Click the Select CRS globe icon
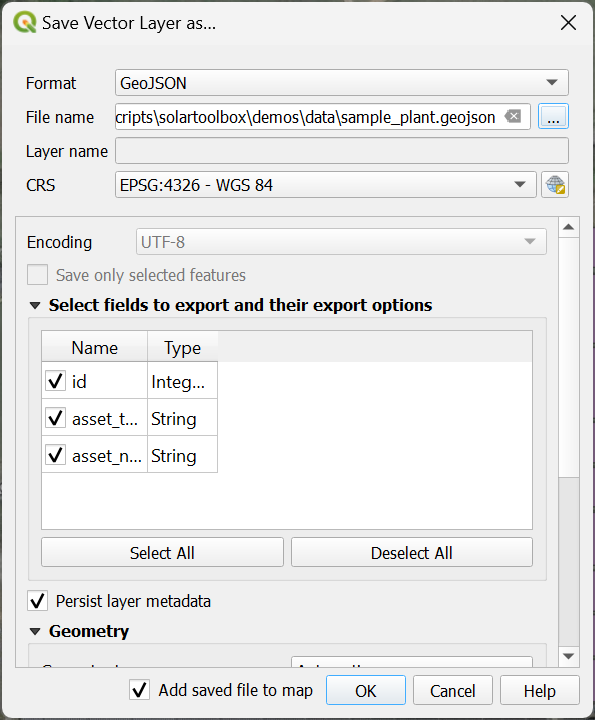Image resolution: width=595 pixels, height=720 pixels. [x=555, y=185]
